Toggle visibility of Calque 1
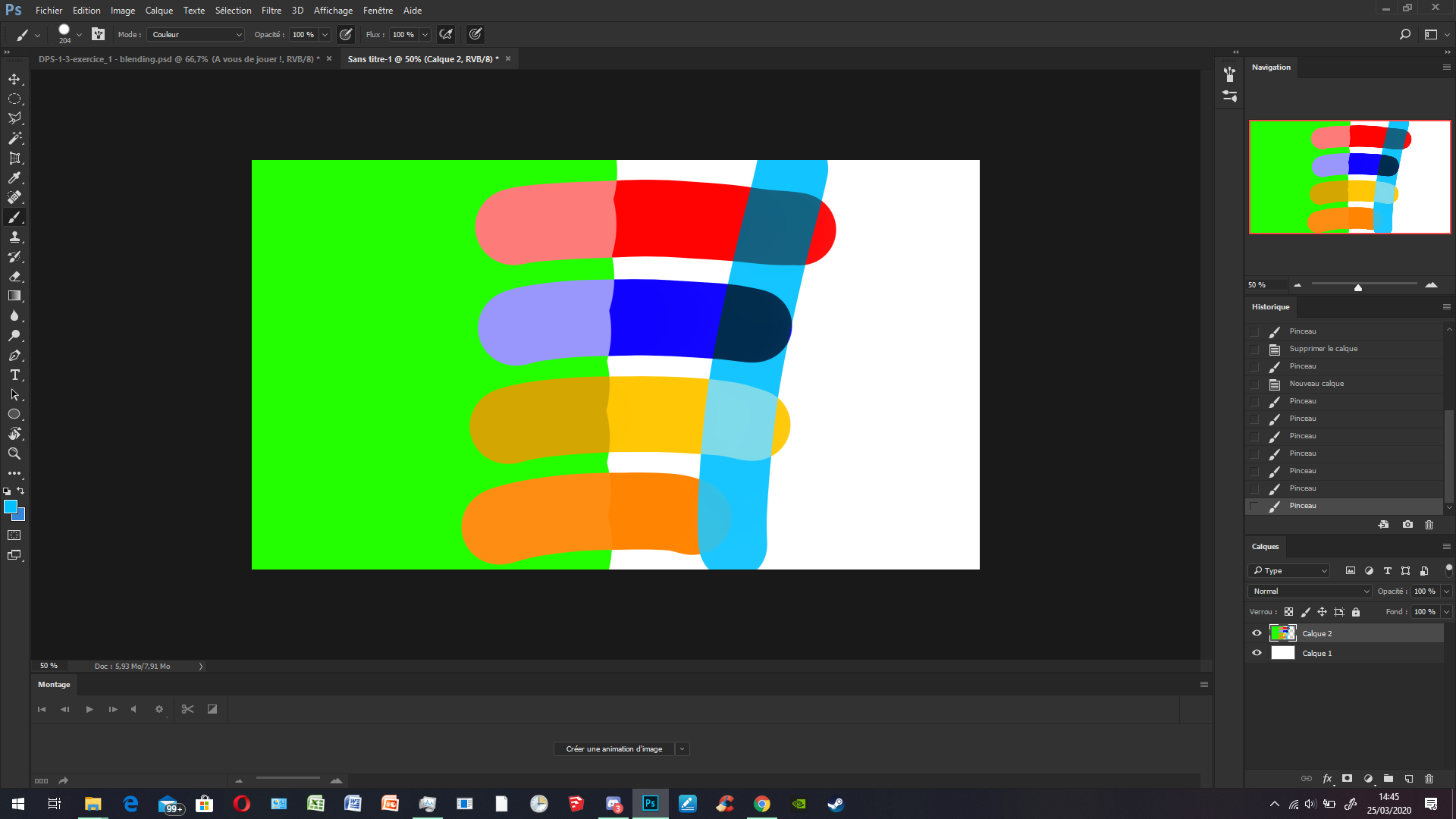The image size is (1456, 819). pyautogui.click(x=1257, y=652)
